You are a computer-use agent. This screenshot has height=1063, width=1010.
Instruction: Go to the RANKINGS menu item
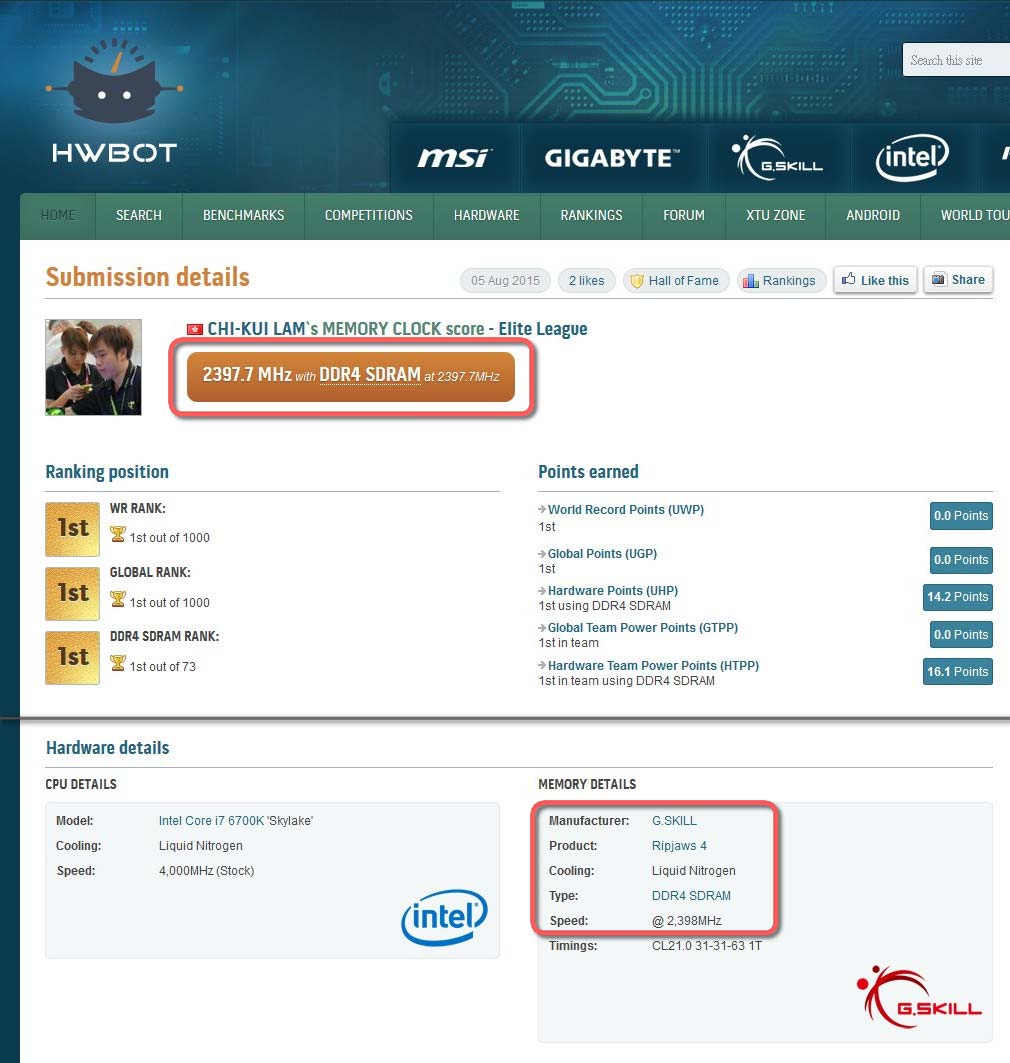(x=591, y=215)
